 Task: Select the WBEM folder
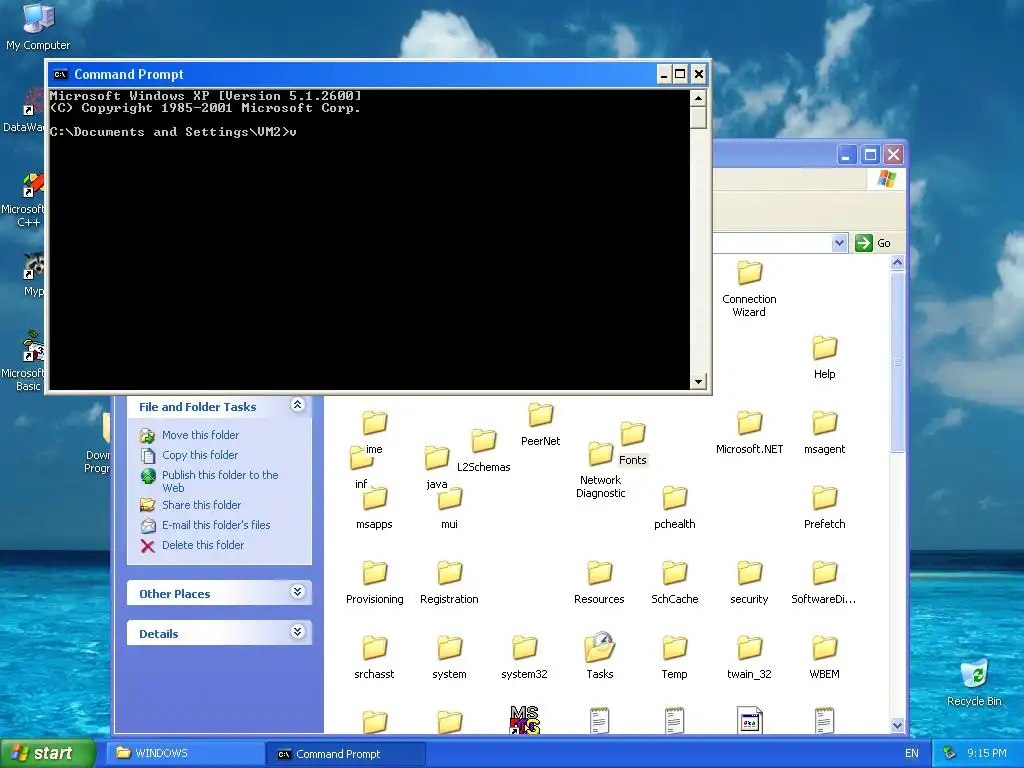(824, 658)
